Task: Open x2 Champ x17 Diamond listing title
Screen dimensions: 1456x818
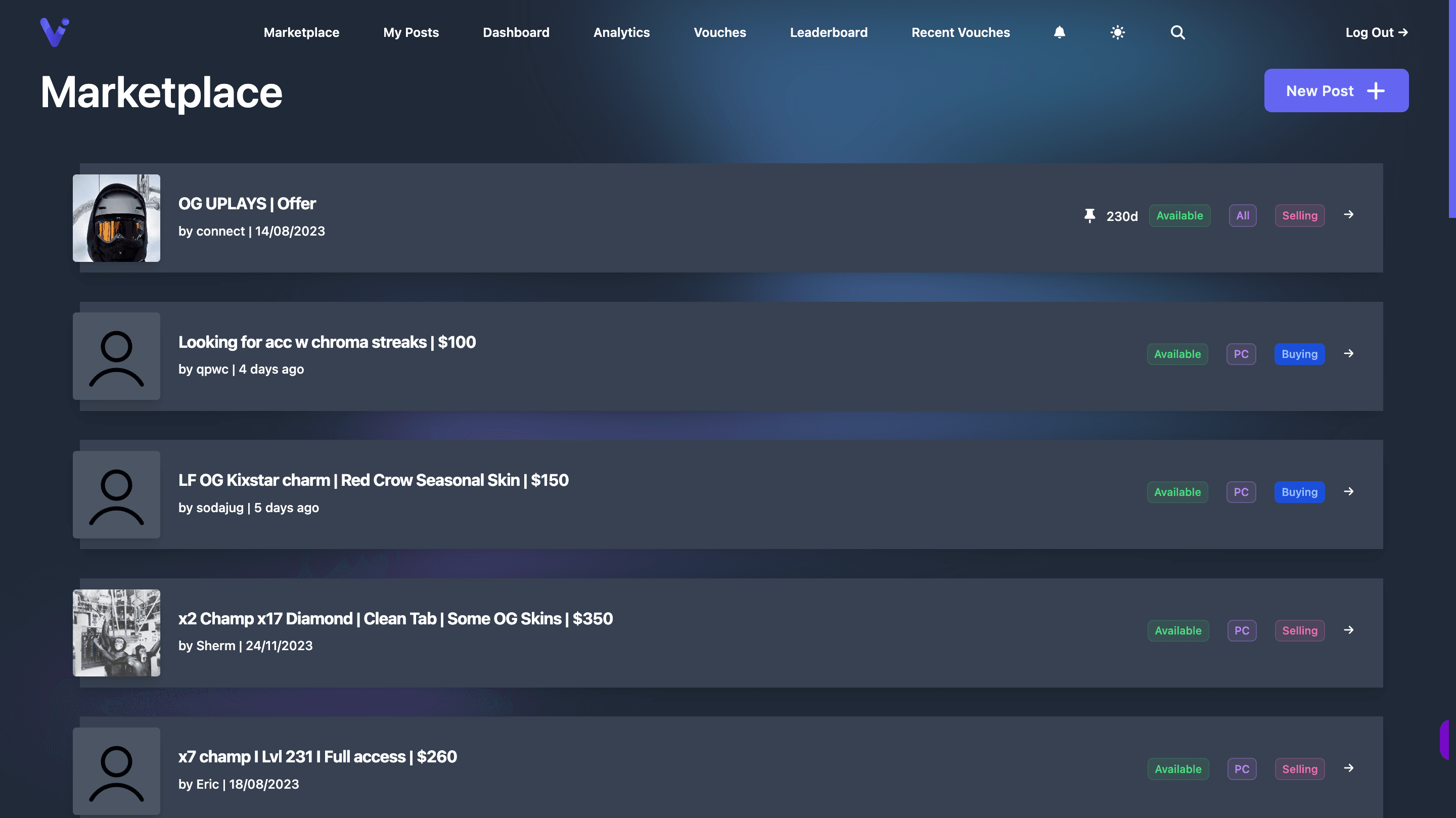Action: click(x=395, y=618)
